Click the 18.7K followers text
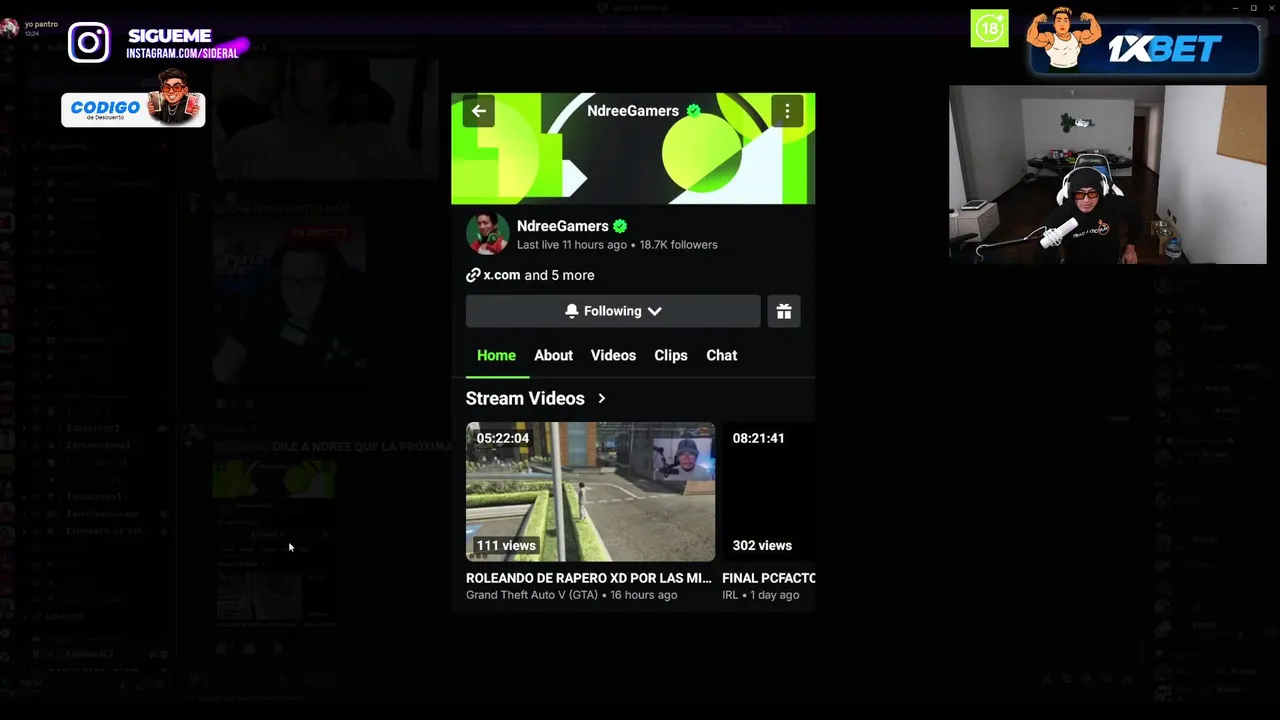This screenshot has width=1280, height=720. point(678,245)
